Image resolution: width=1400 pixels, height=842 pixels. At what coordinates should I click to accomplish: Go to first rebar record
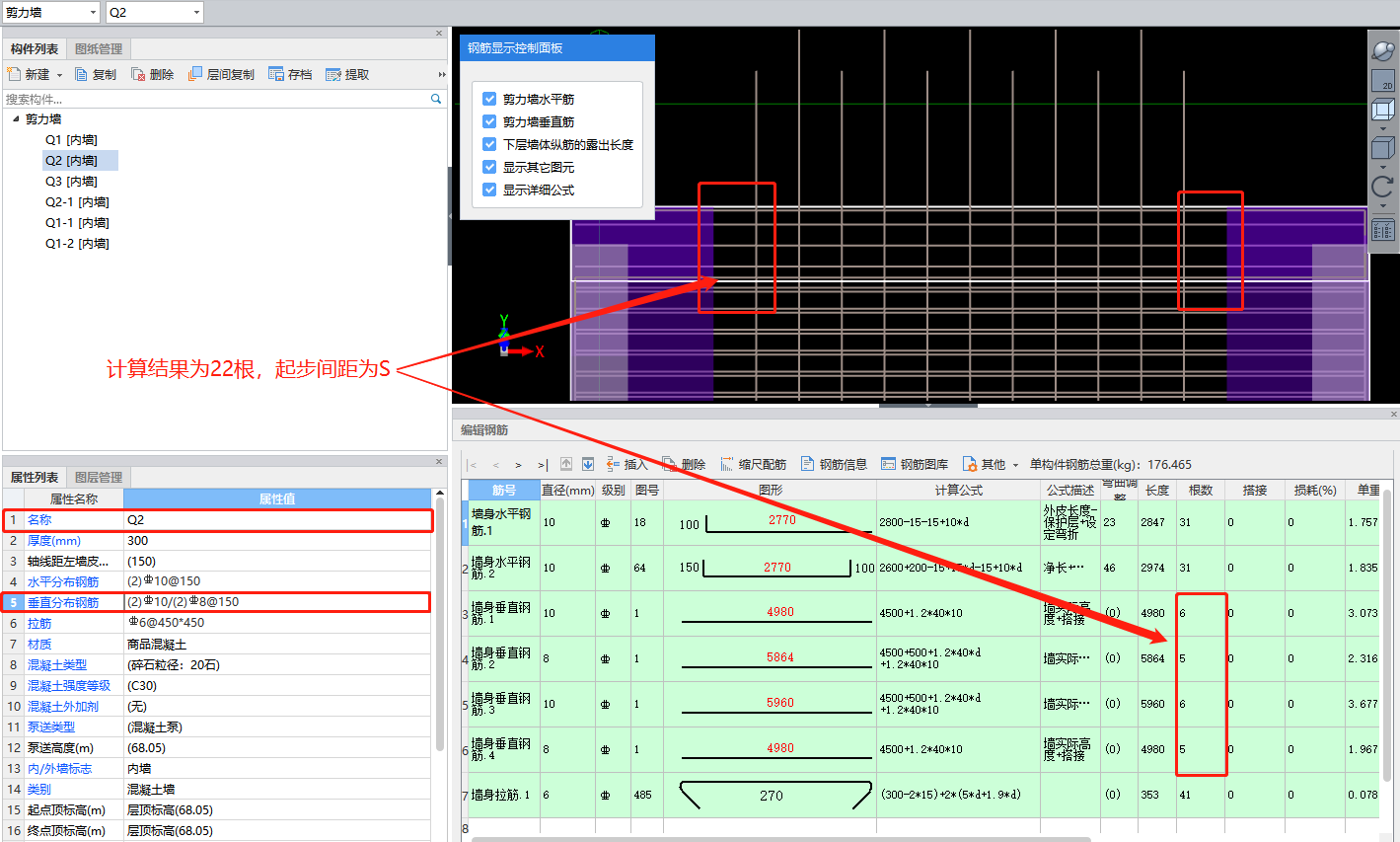(x=473, y=464)
